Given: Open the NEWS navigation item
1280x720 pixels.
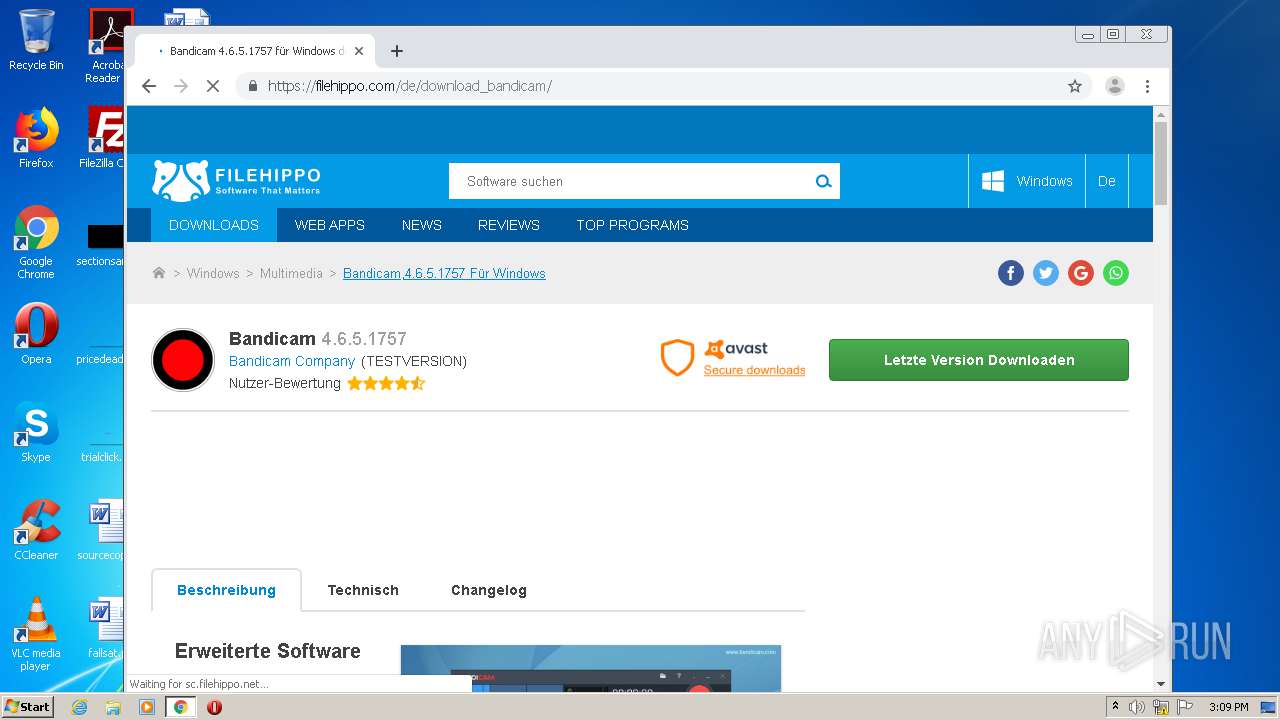Looking at the screenshot, I should coord(422,225).
